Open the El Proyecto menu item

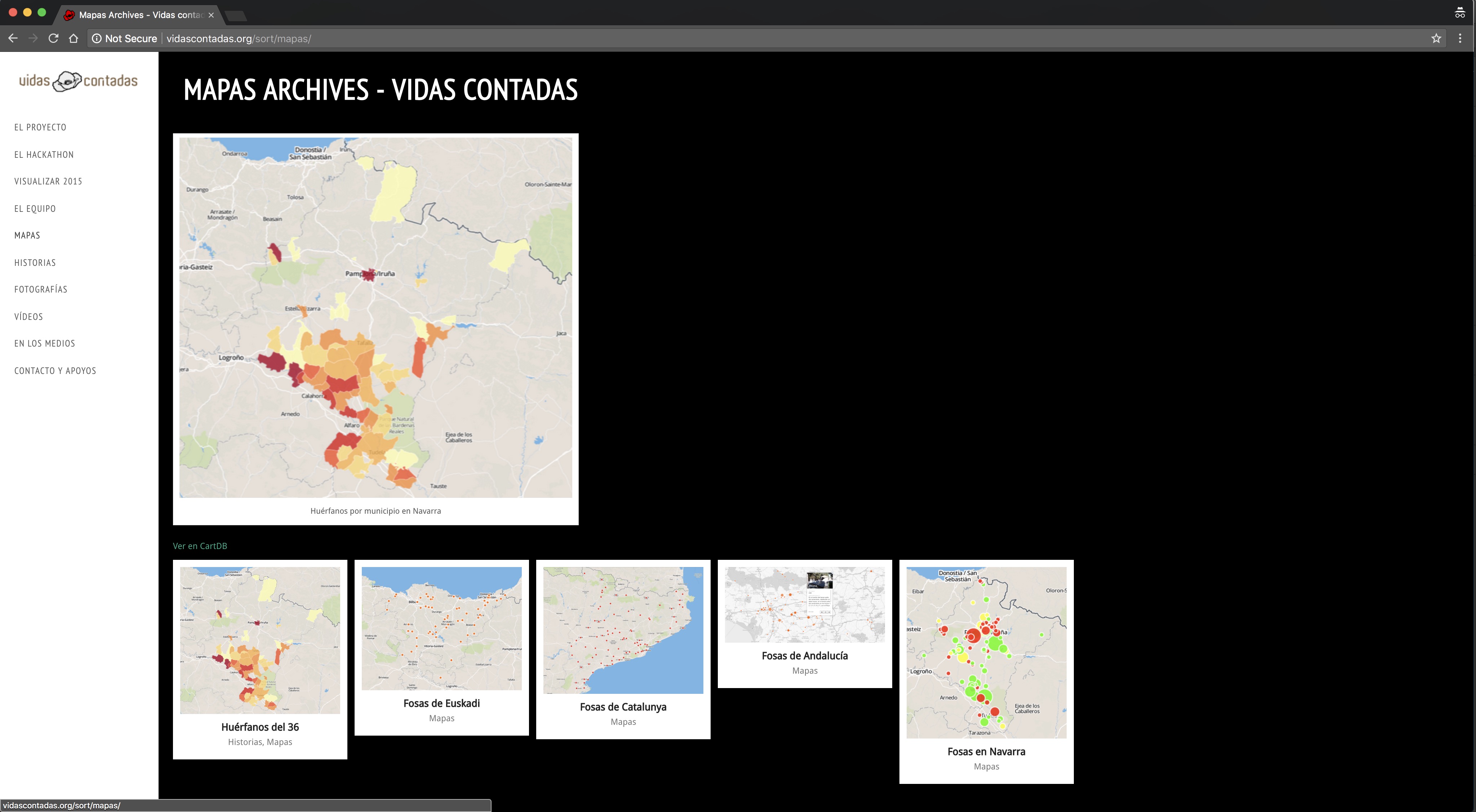40,127
